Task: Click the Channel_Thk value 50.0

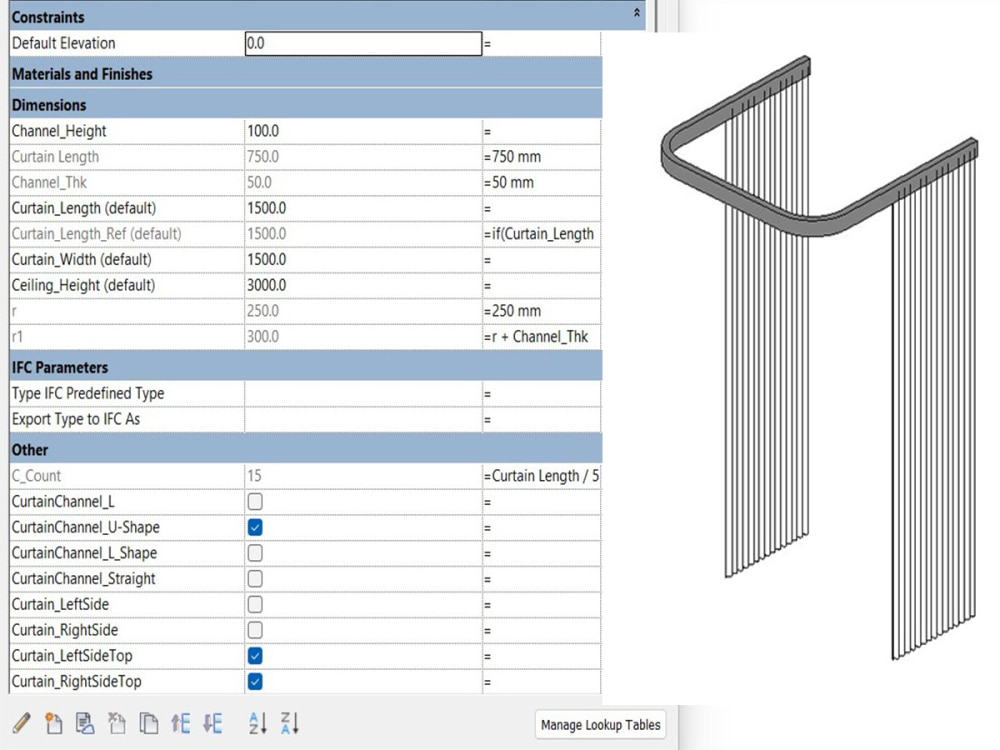Action: pos(259,182)
